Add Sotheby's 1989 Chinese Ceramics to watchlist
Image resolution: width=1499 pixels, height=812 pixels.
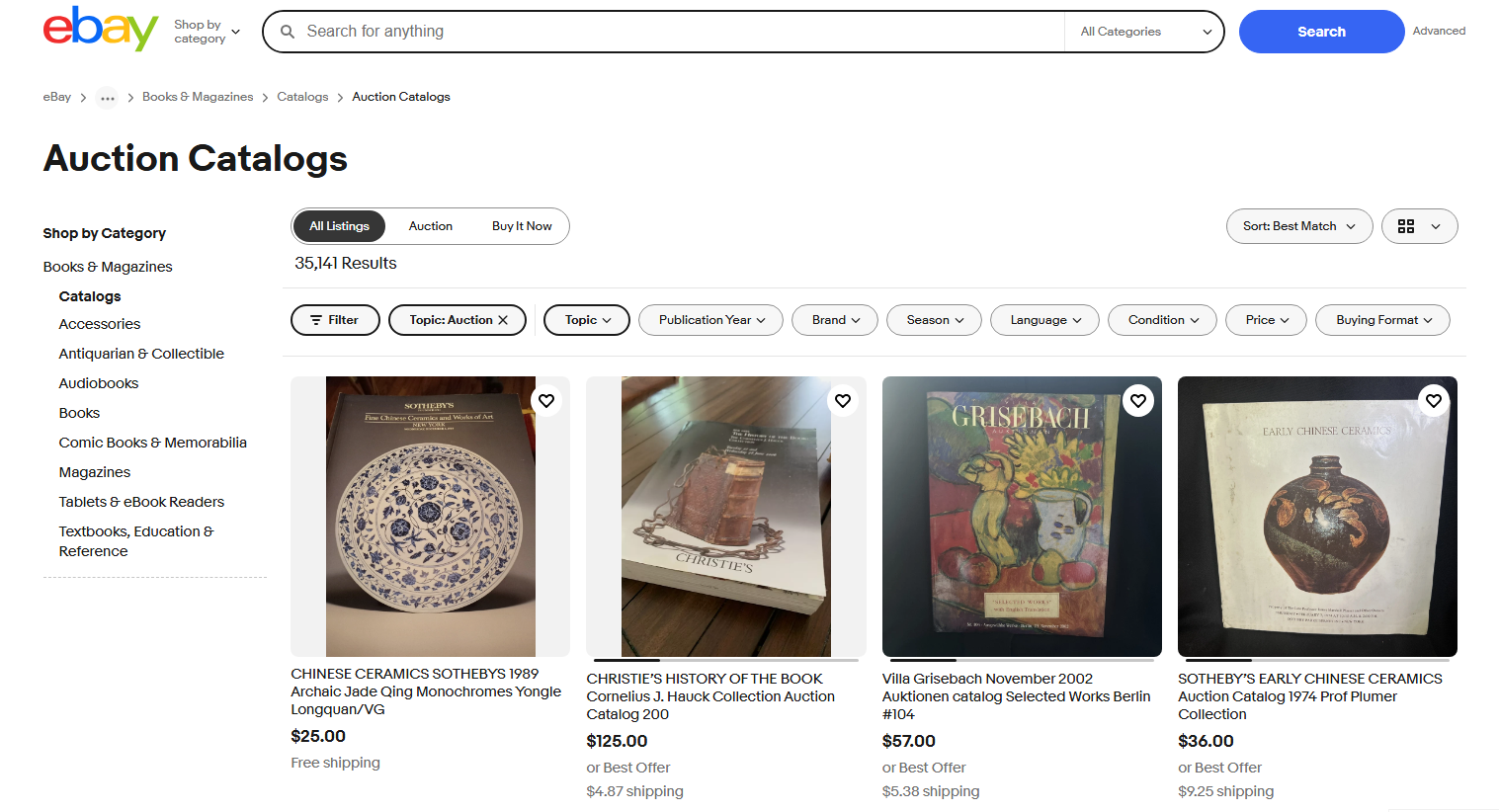[546, 400]
